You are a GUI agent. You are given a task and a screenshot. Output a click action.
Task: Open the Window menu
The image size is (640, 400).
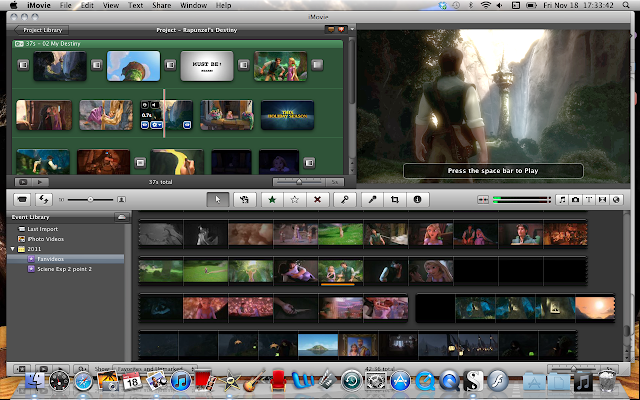[x=193, y=5]
